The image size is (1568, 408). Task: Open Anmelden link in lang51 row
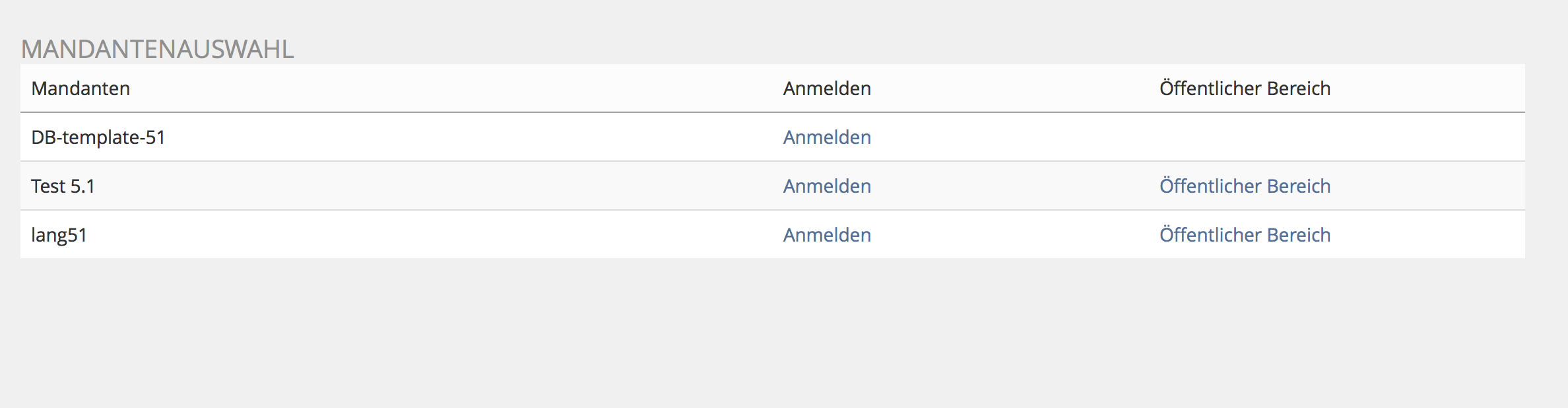[827, 235]
